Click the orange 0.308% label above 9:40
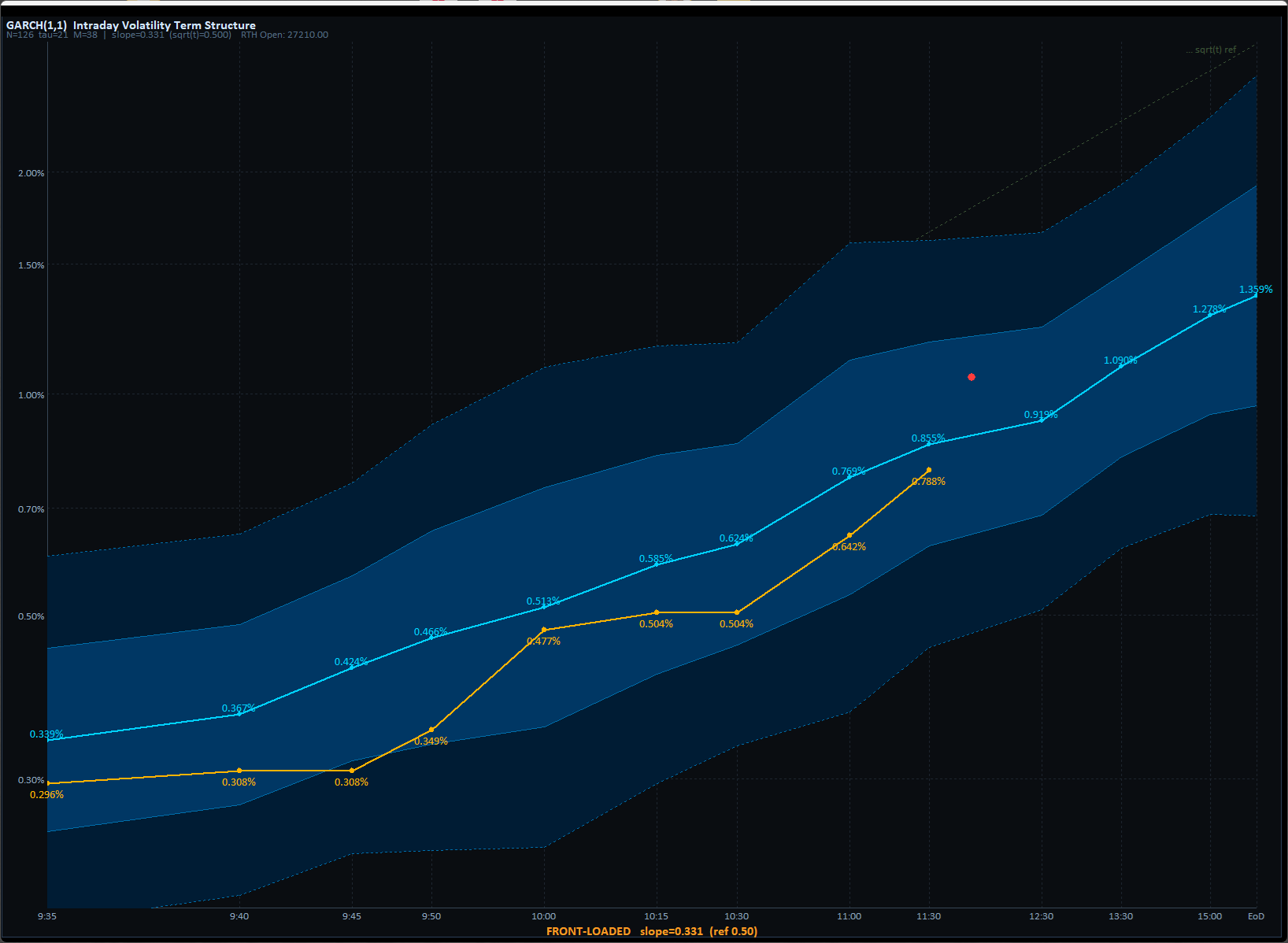The image size is (1288, 943). tap(239, 782)
